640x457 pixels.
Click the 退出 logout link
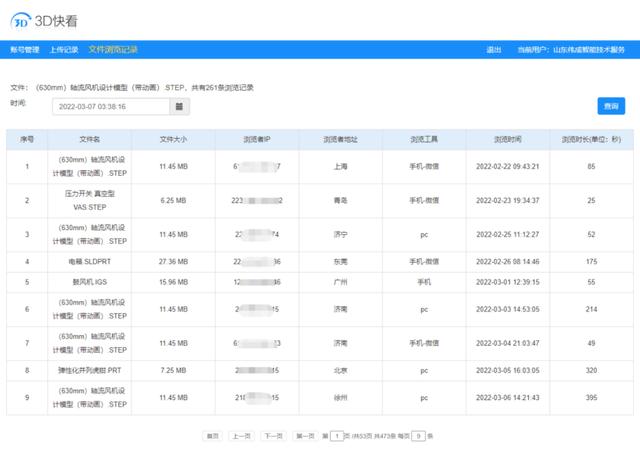click(493, 50)
